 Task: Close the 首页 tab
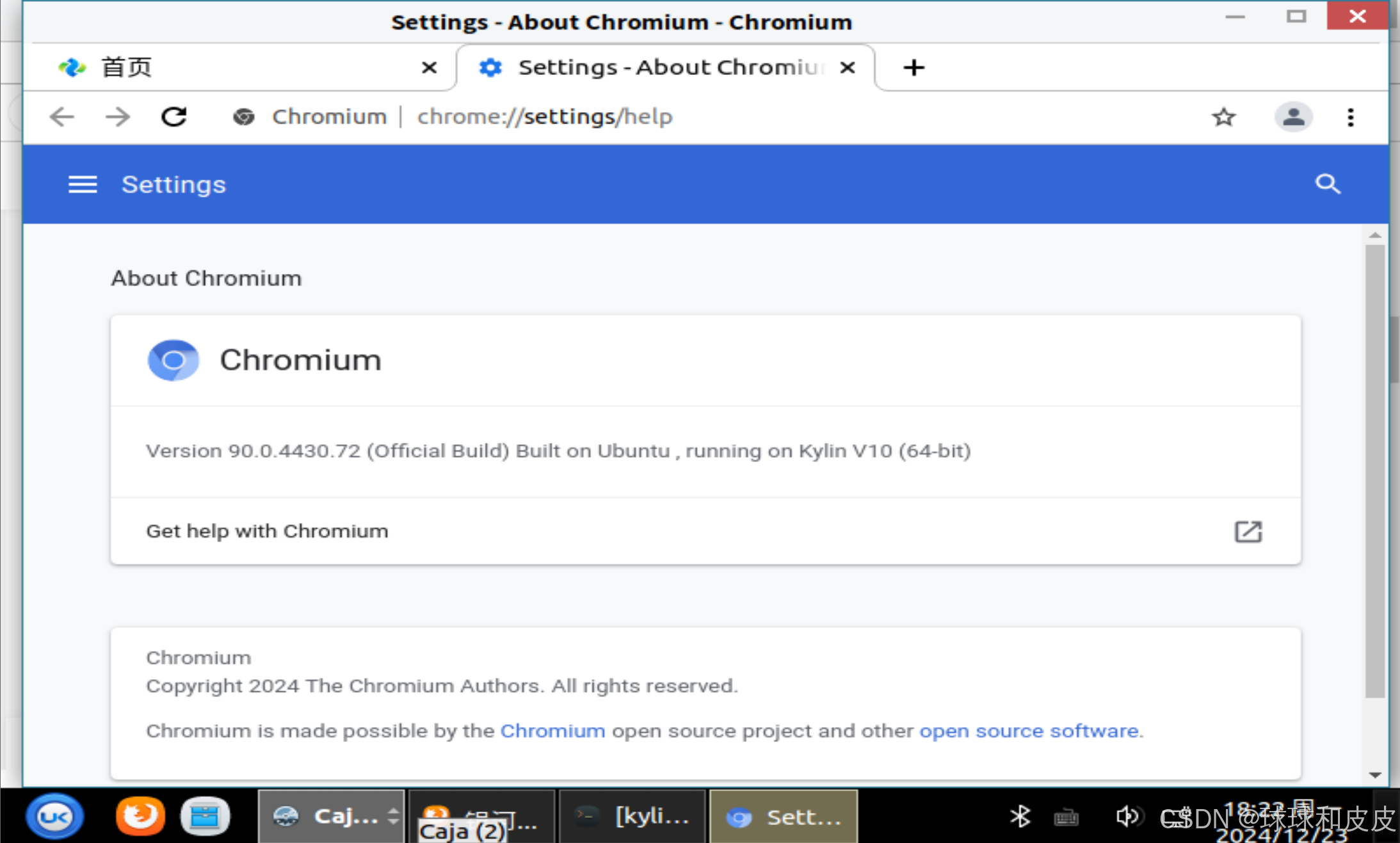(x=429, y=67)
